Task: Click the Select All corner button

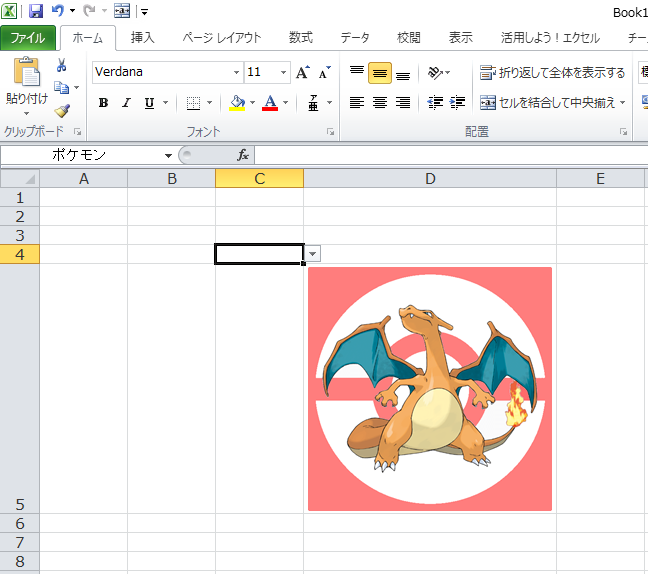Action: click(x=20, y=179)
